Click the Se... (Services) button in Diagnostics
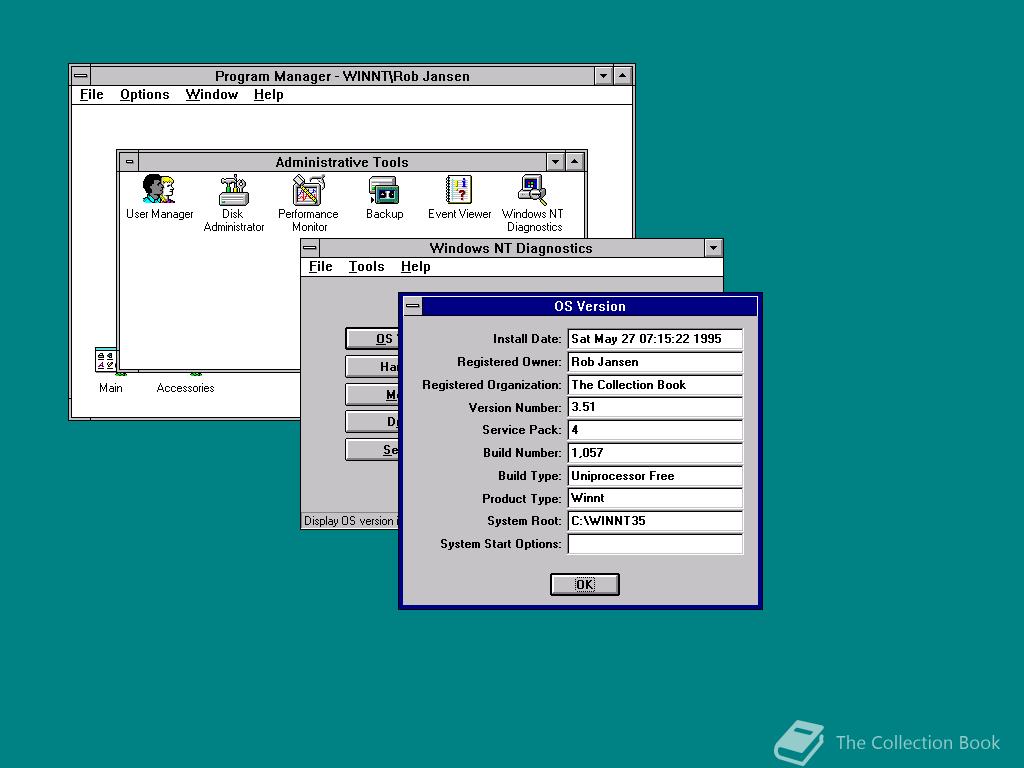The width and height of the screenshot is (1024, 768). pos(372,450)
